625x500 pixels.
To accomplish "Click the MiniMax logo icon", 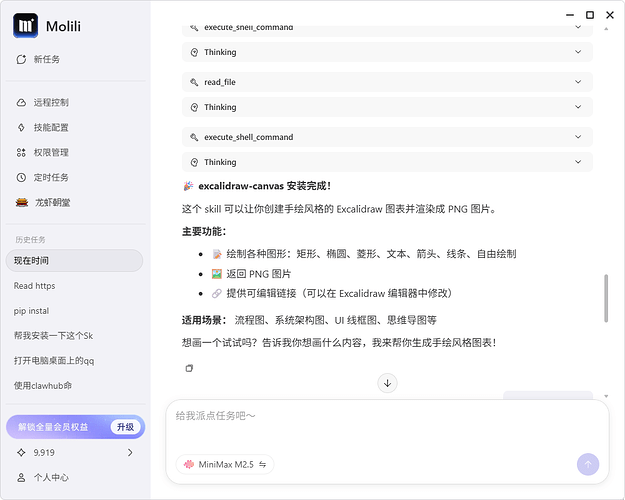I will point(189,465).
